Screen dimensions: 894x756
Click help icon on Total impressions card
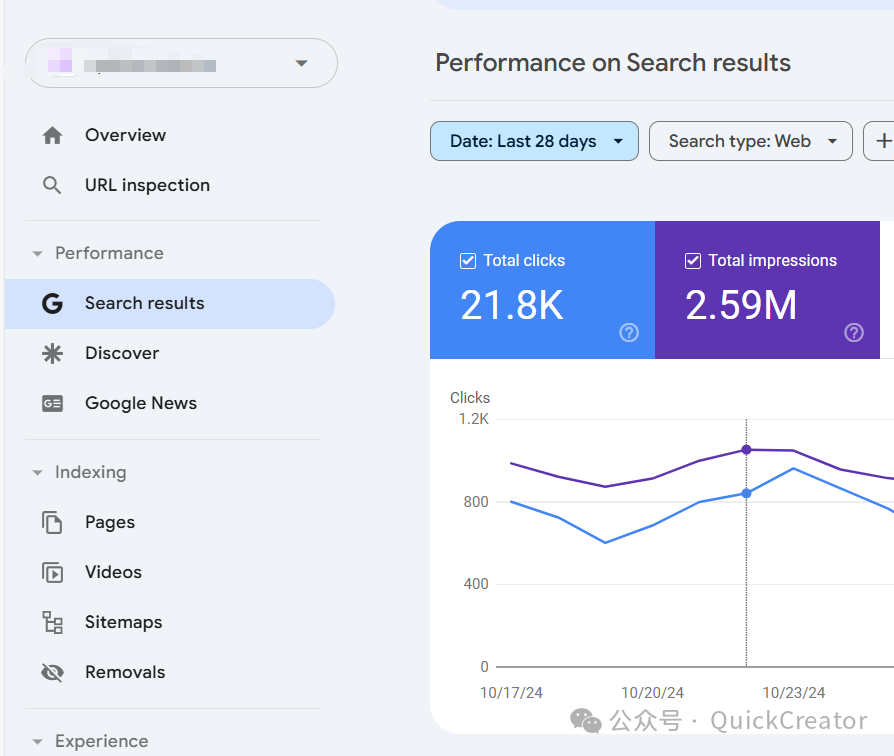click(854, 333)
